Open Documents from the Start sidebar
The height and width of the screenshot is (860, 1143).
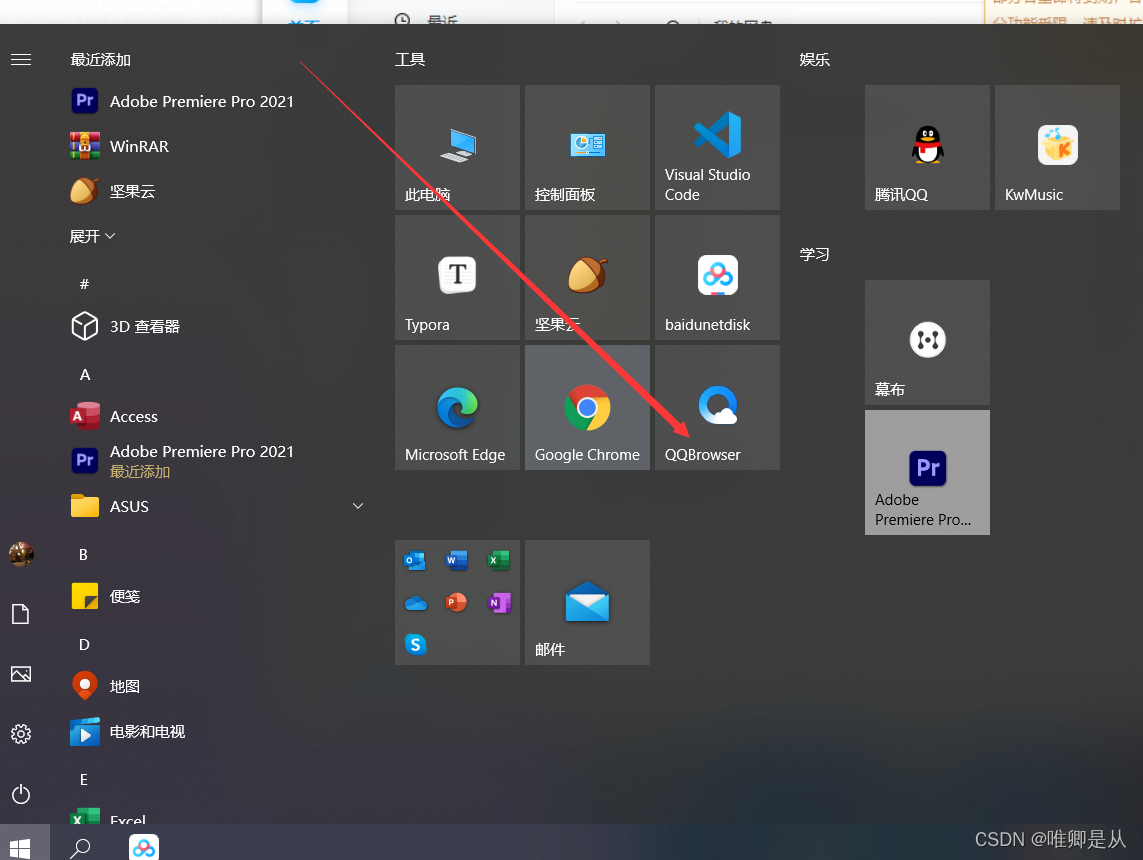tap(21, 614)
